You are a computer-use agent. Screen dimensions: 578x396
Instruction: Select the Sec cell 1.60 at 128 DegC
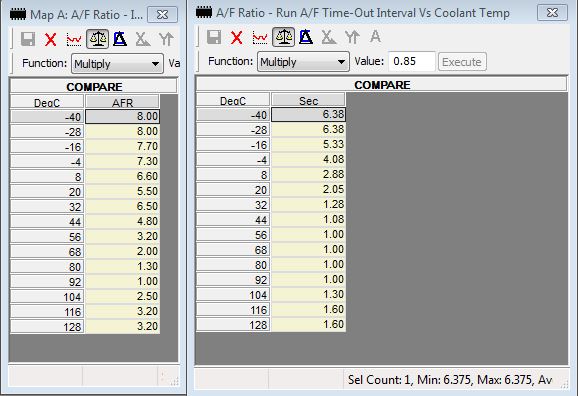[309, 325]
